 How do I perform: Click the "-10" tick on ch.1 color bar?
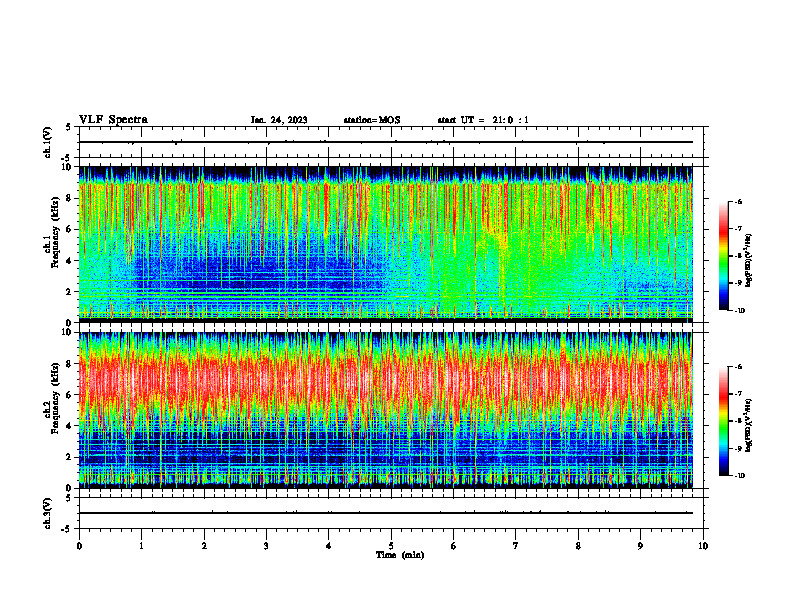[x=739, y=310]
